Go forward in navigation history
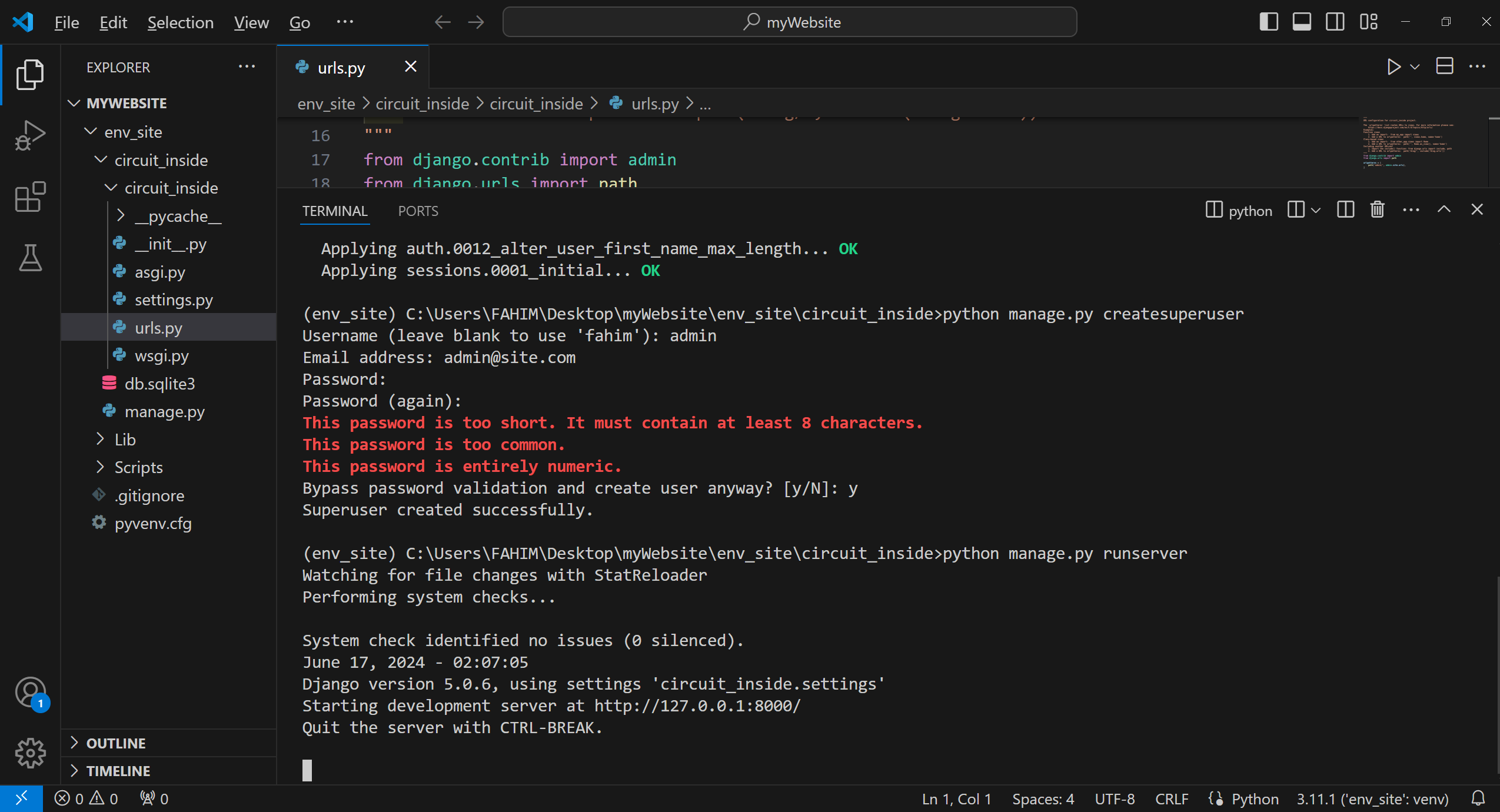Viewport: 1500px width, 812px height. coord(476,22)
